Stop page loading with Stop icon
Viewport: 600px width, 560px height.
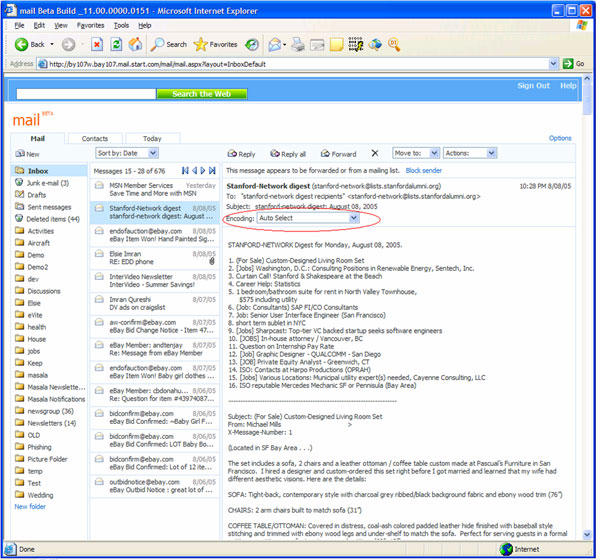pyautogui.click(x=97, y=44)
